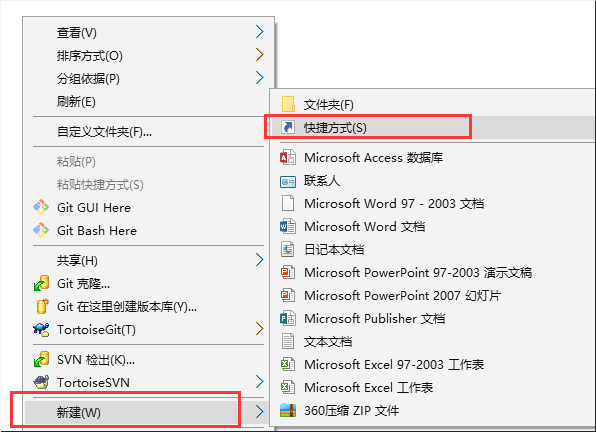
Task: Expand the 查看(V) submenu arrow
Action: [260, 32]
